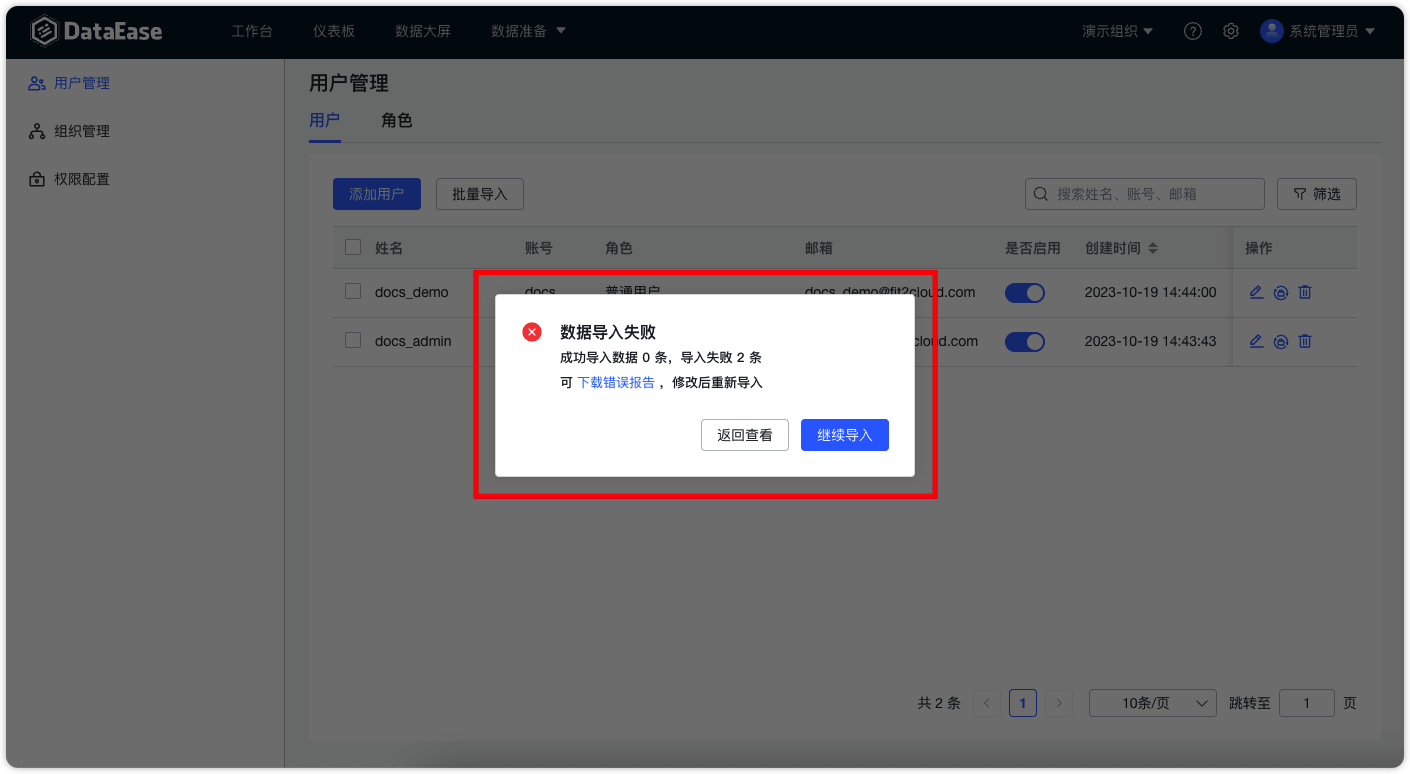
Task: Click the 2023-10-19 14:44:00 timestamp
Action: point(1151,292)
